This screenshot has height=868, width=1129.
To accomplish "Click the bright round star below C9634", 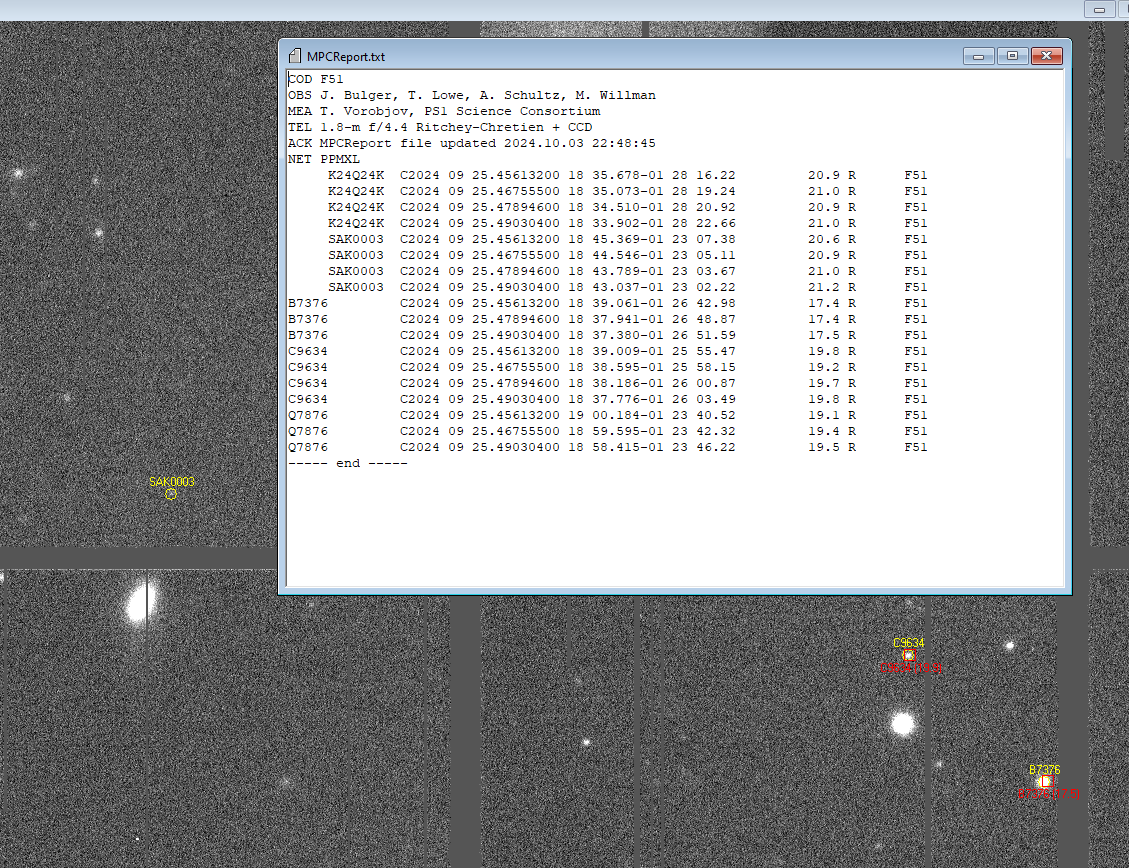I will 903,723.
